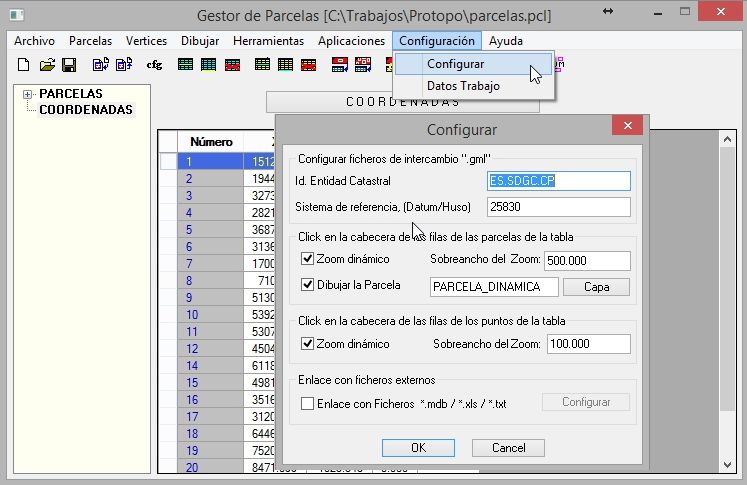Click the Número column header
The image size is (747, 485).
(211, 142)
